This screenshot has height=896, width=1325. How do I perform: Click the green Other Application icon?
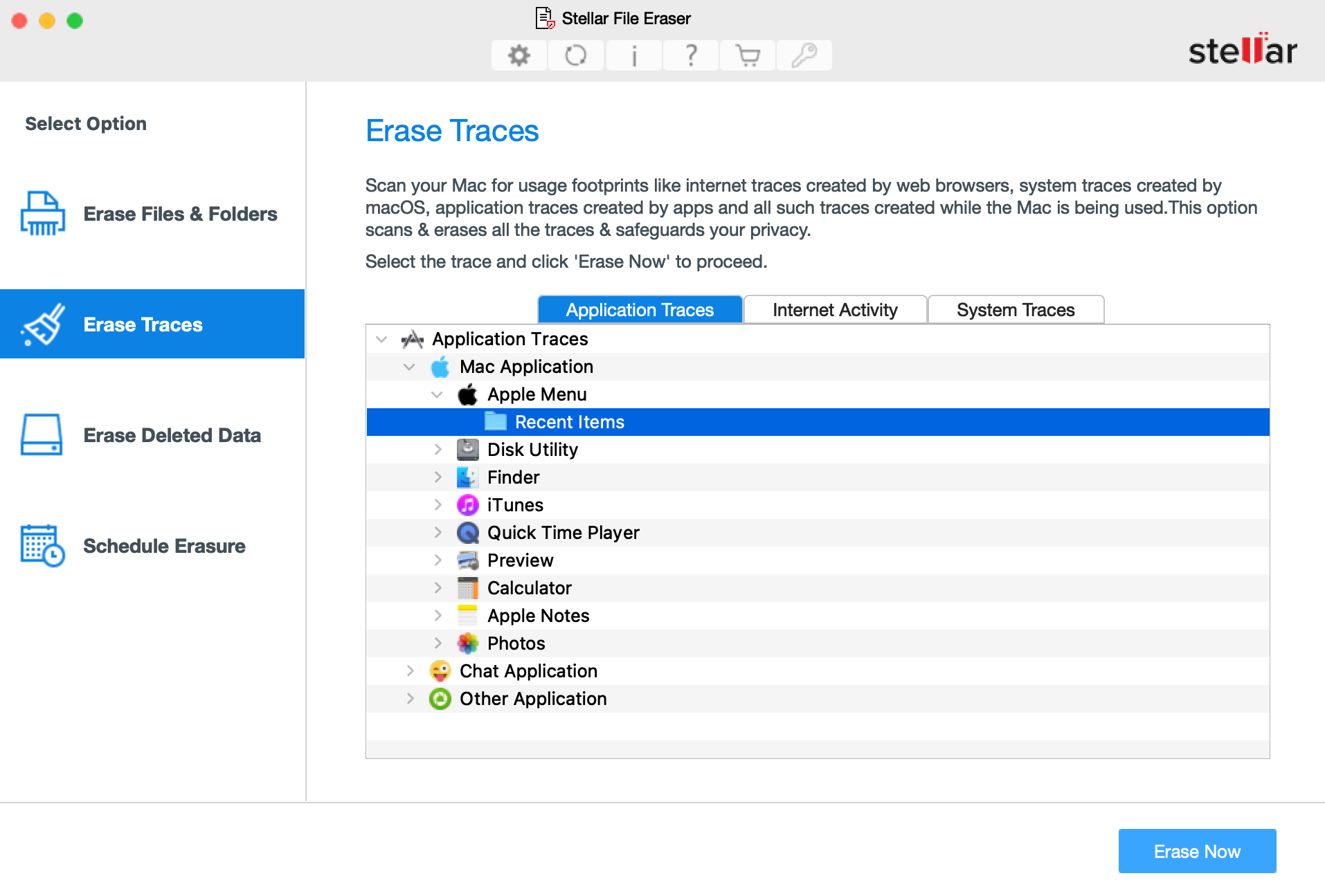(440, 699)
